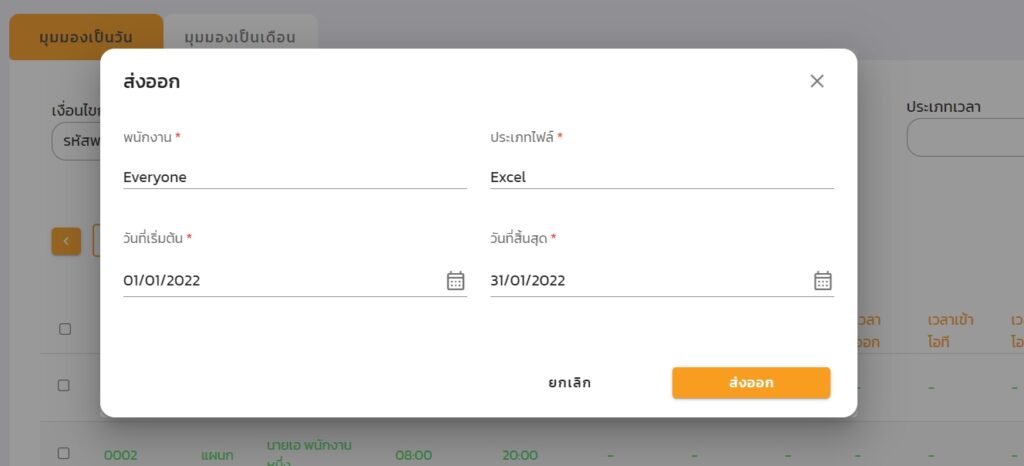Open the calendar picker for วันที่เริ่มต้น
Viewport: 1024px width, 466px height.
455,281
